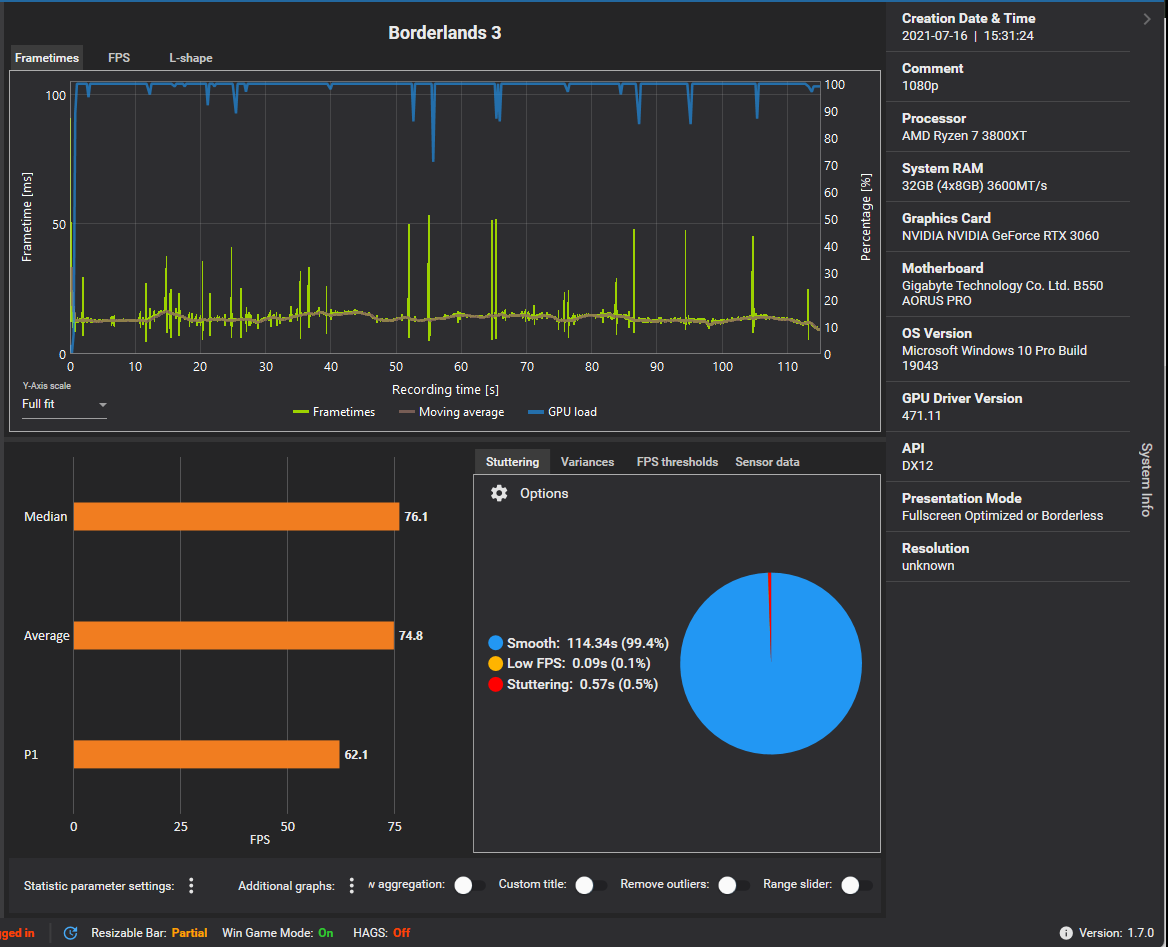Open the Options gear in Stuttering panel

(499, 493)
